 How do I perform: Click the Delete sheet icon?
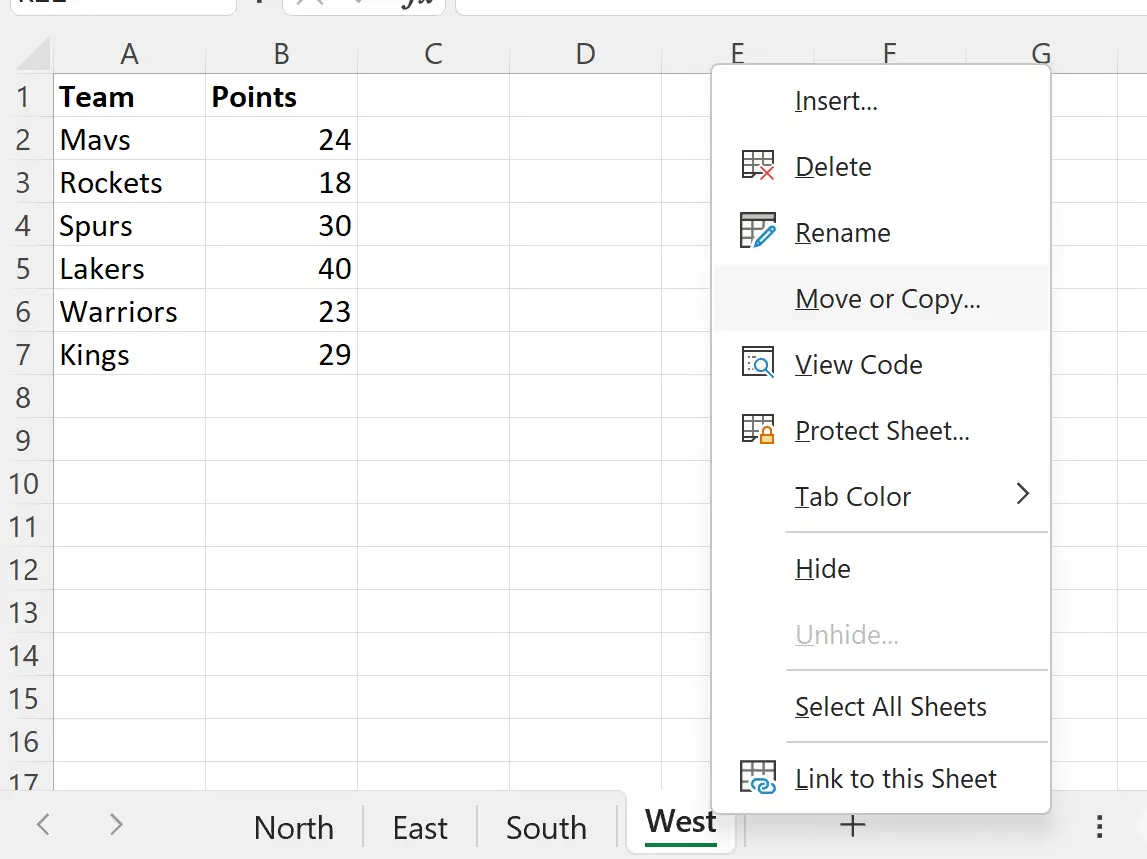pos(757,166)
